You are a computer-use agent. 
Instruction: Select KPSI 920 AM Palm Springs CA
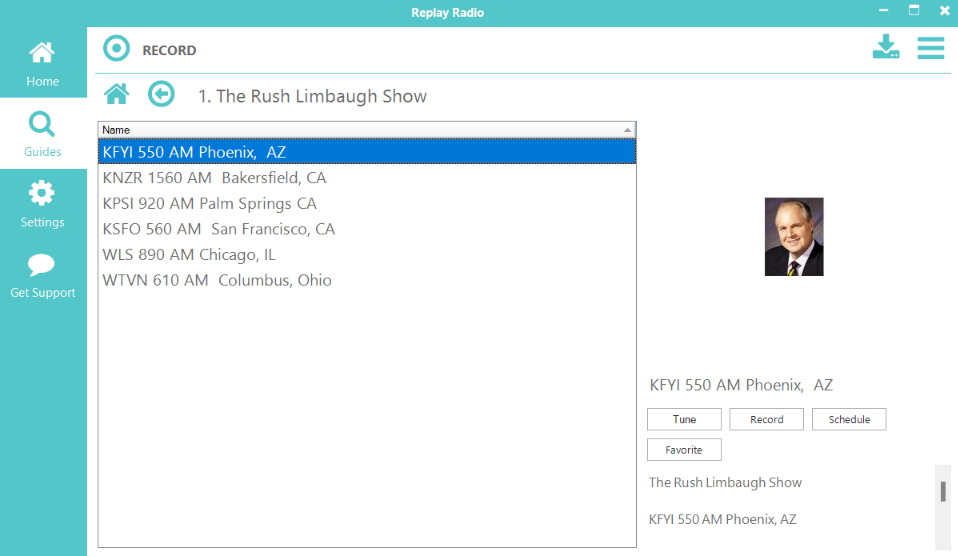pos(367,203)
